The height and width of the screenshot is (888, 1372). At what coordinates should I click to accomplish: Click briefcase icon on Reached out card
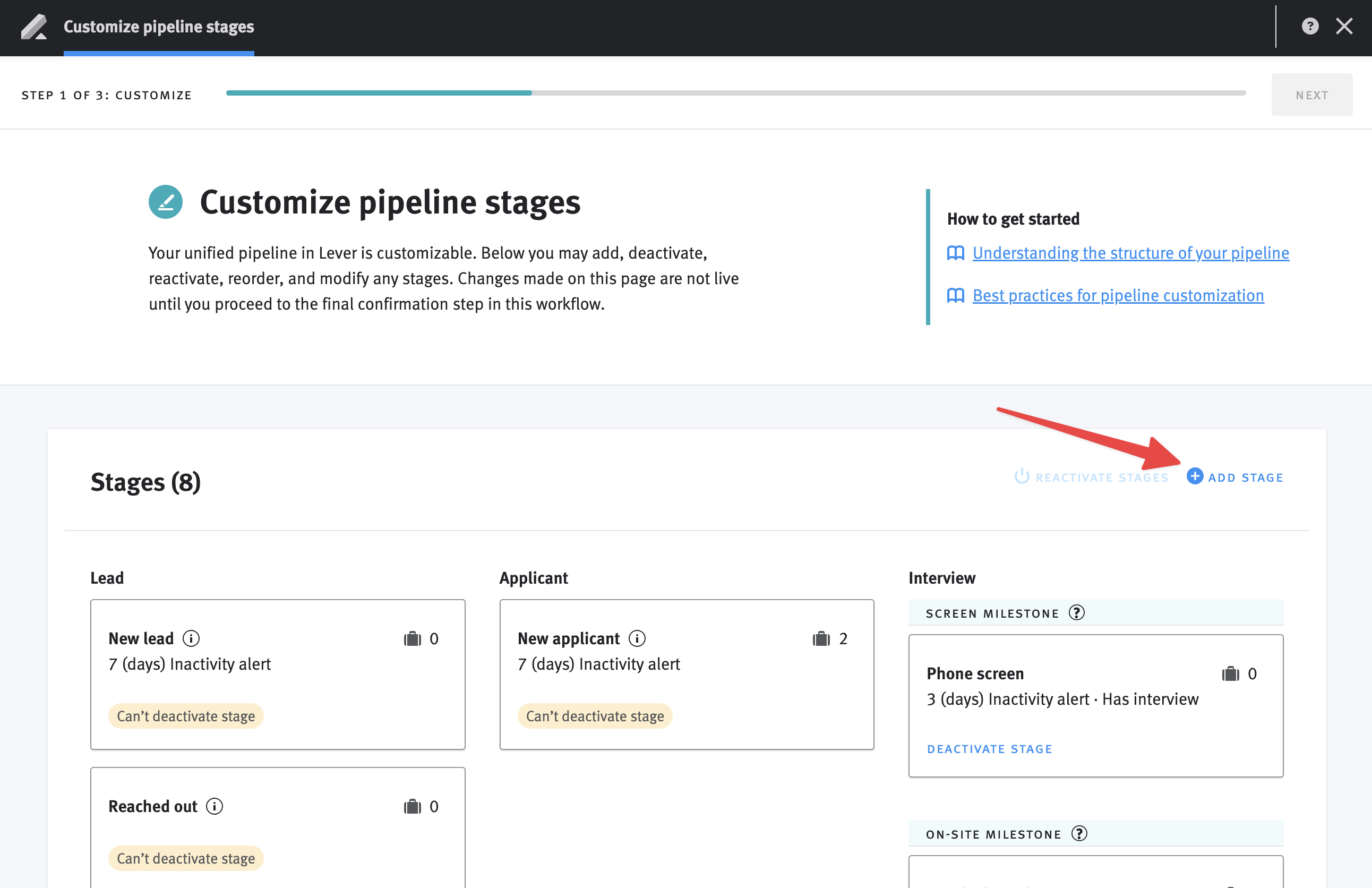point(412,806)
